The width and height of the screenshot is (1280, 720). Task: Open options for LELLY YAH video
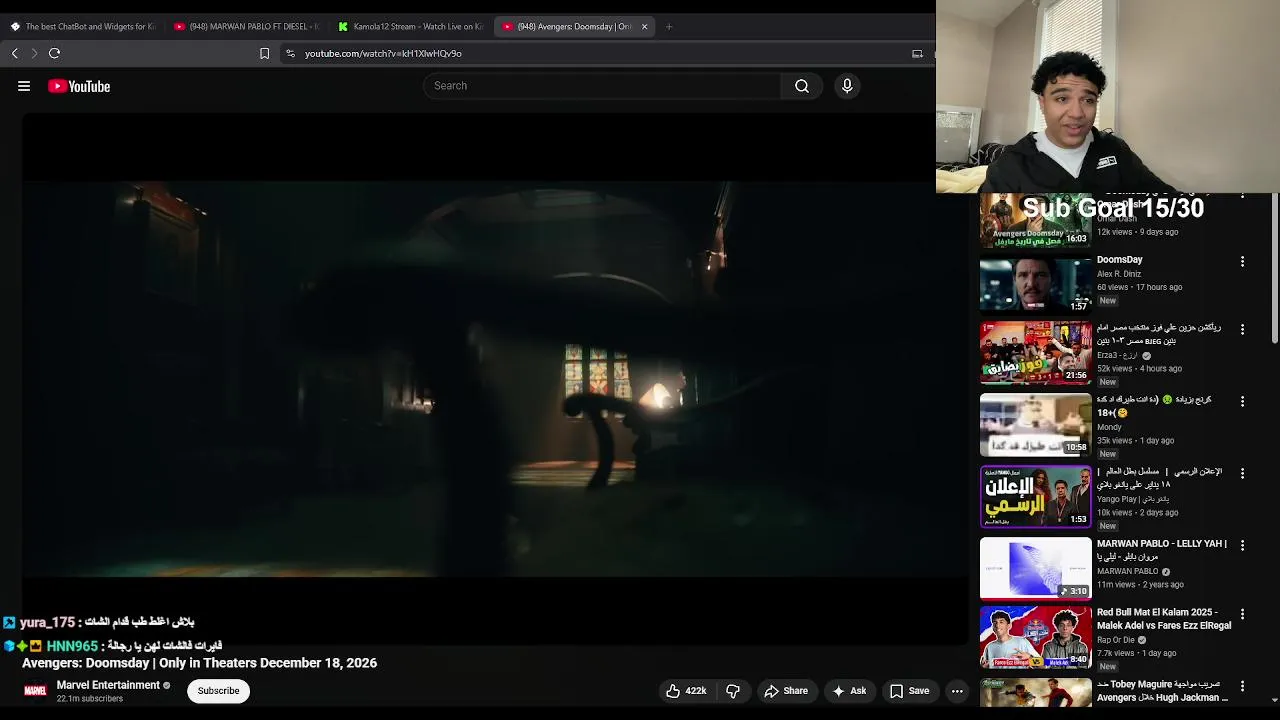coord(1242,545)
